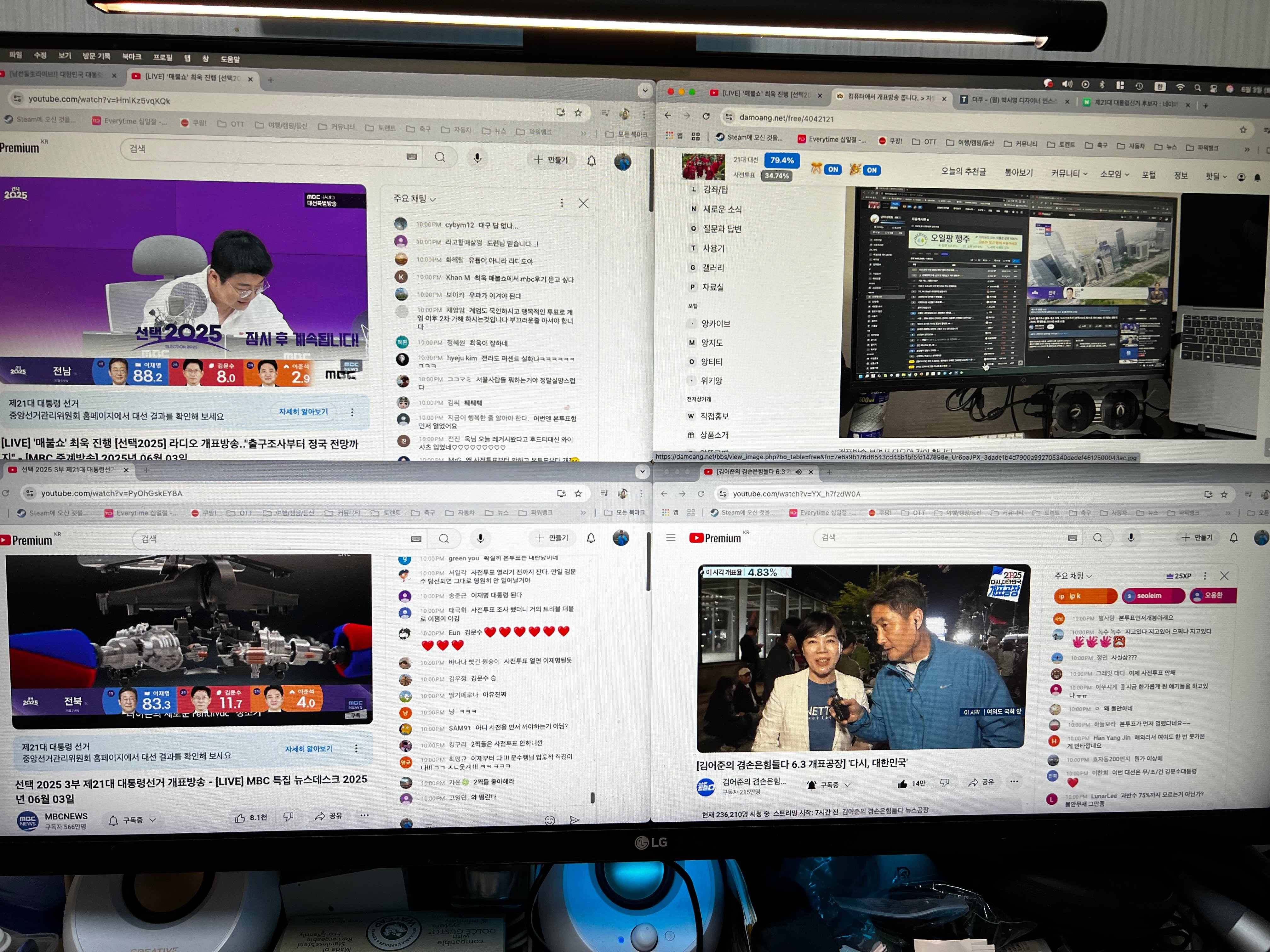Open more options (⋮) on the election info panel in the MBC radio window
Image resolution: width=1270 pixels, height=952 pixels.
pyautogui.click(x=352, y=413)
